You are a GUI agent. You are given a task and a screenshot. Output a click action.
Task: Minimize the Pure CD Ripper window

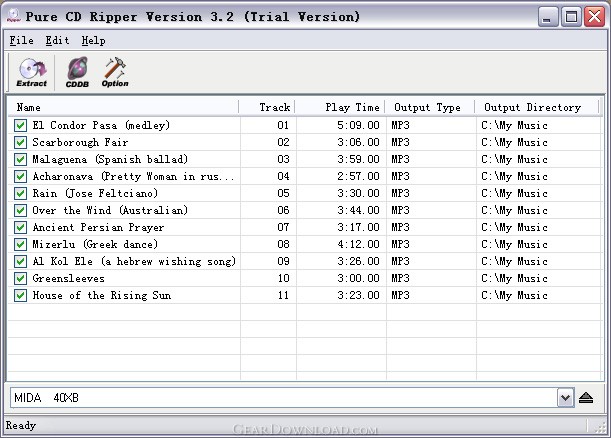pyautogui.click(x=547, y=17)
